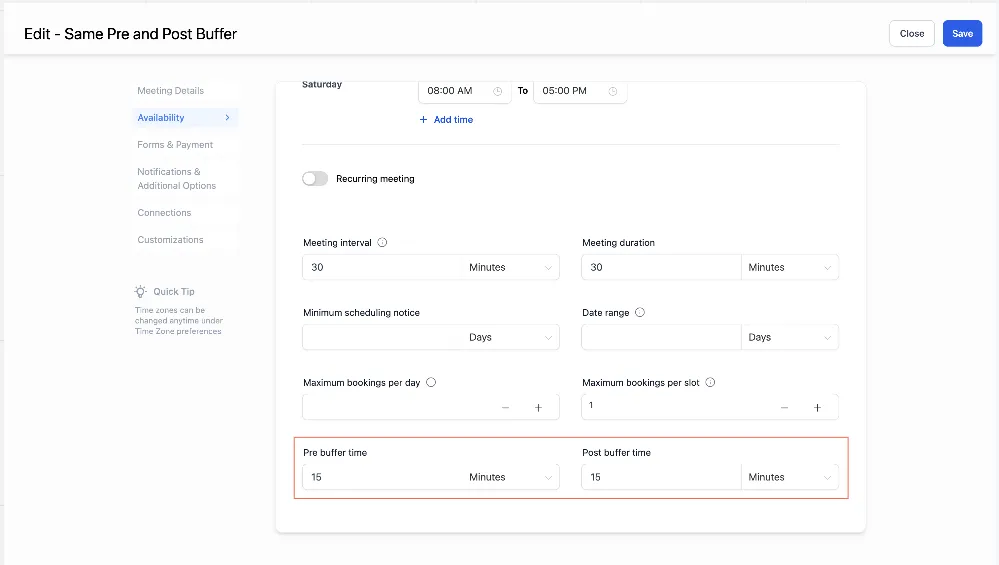Click Add time link for Saturday

pos(446,120)
